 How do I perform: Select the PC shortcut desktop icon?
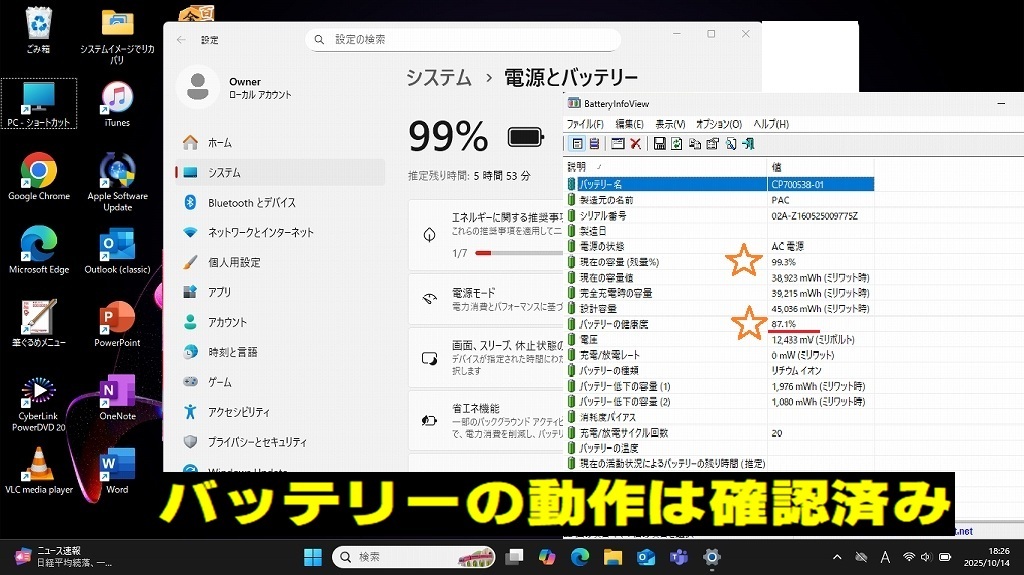coord(39,104)
